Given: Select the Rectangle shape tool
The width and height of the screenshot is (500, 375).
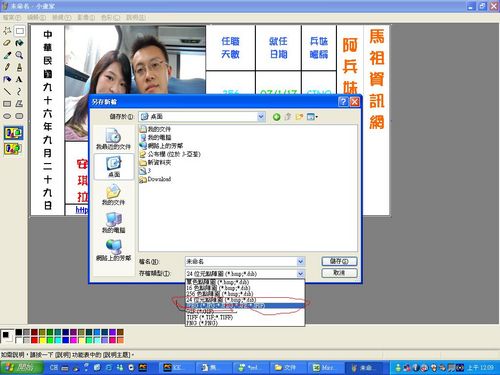Looking at the screenshot, I should (x=7, y=104).
